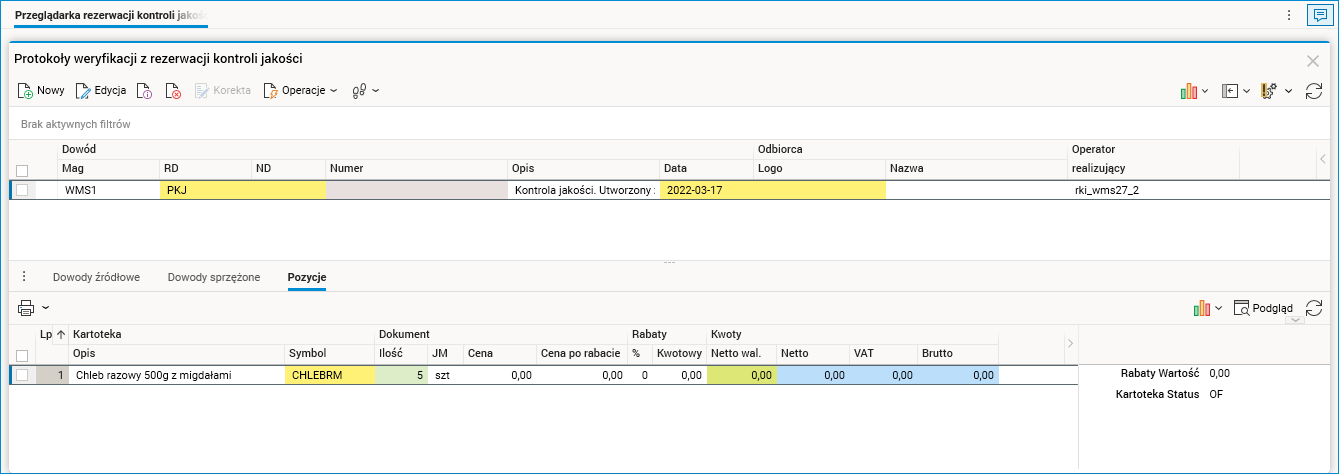This screenshot has height=474, width=1339.
Task: Switch to the Dowody źródłowe tab
Action: pos(96,277)
